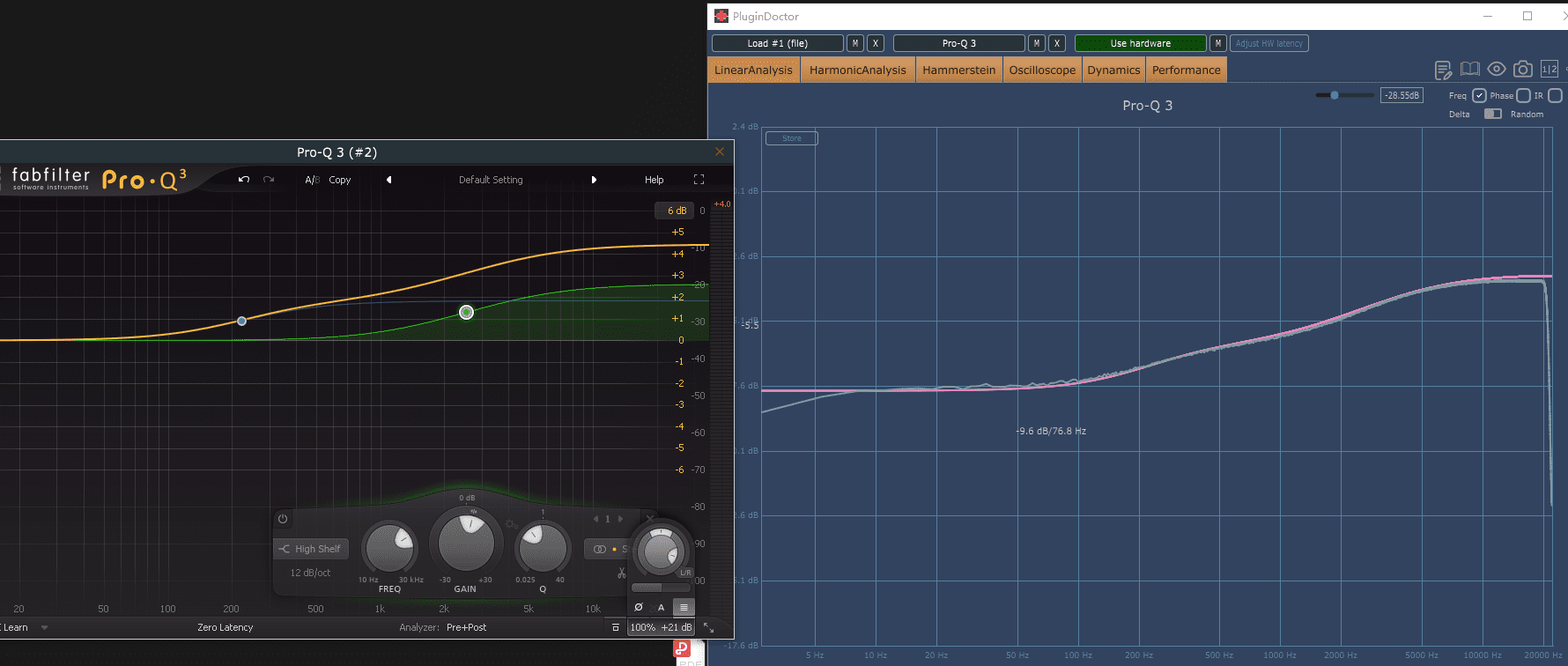Toggle the selected band's power button
Screen dimensions: 1568x666
283,519
